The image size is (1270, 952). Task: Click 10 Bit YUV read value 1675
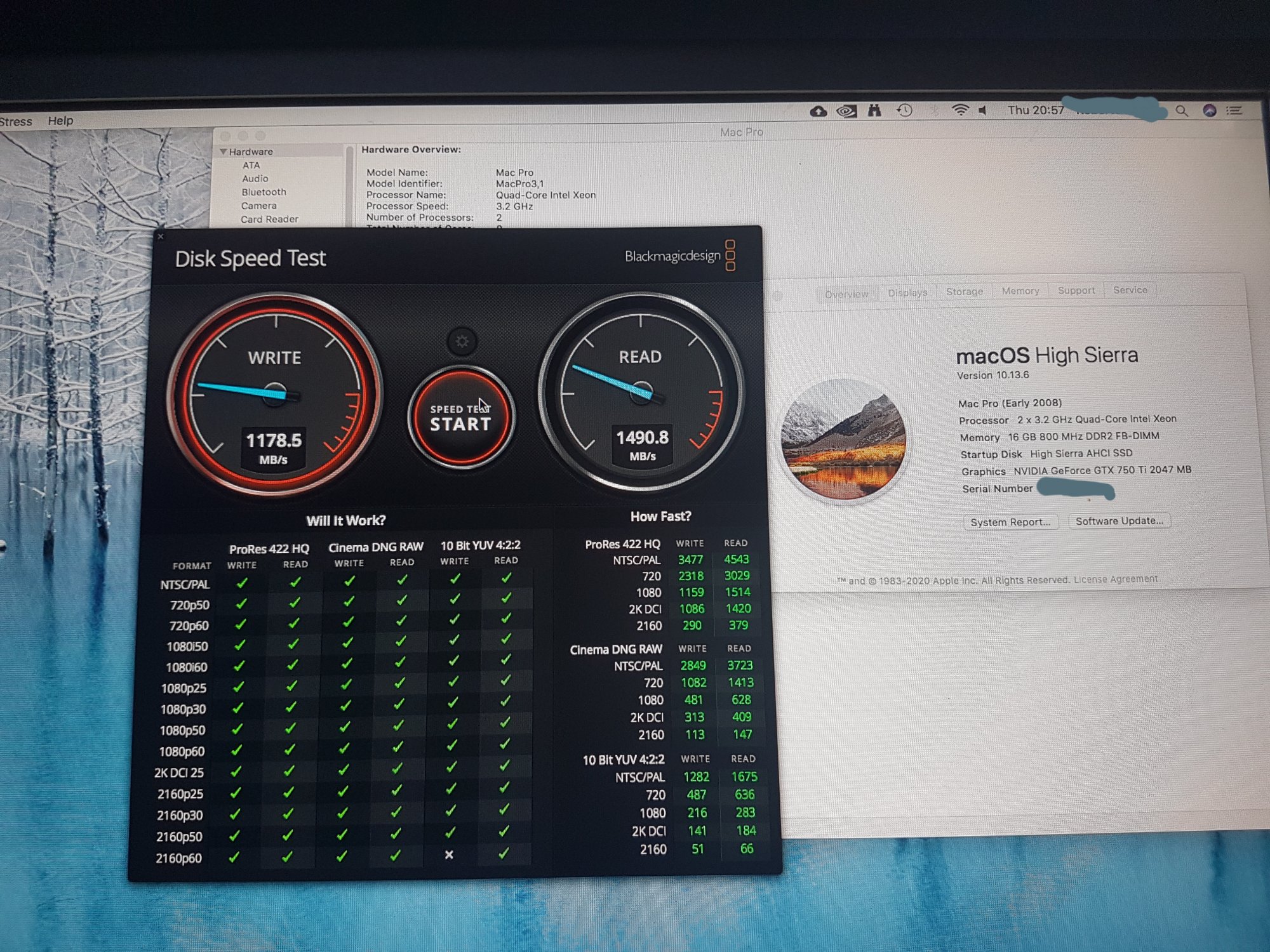tap(744, 776)
